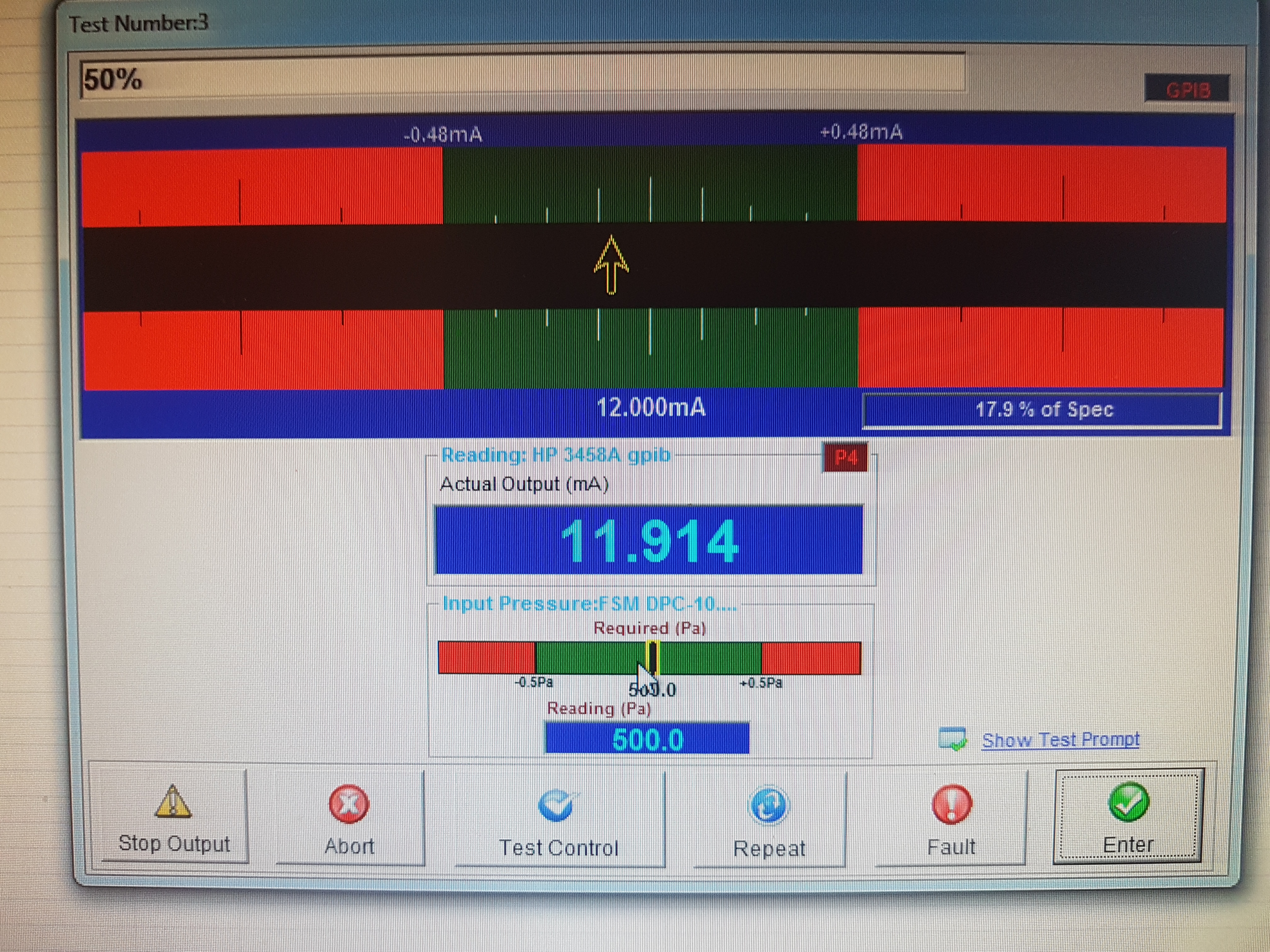The image size is (1270, 952).
Task: Click the Reading (Pa) 500.0 field
Action: pyautogui.click(x=647, y=739)
